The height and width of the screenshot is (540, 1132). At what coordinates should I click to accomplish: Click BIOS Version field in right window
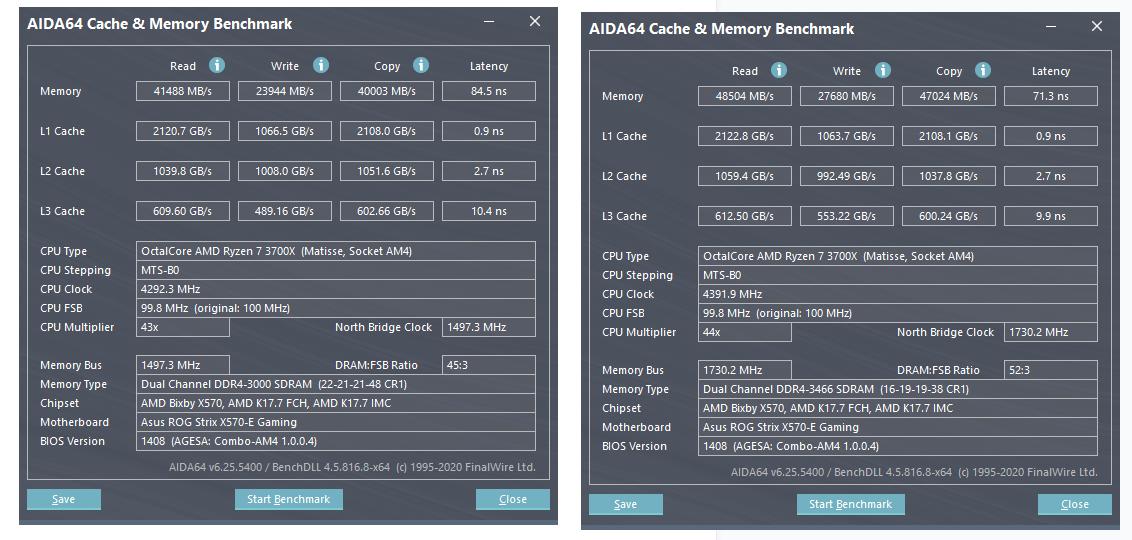click(x=898, y=446)
